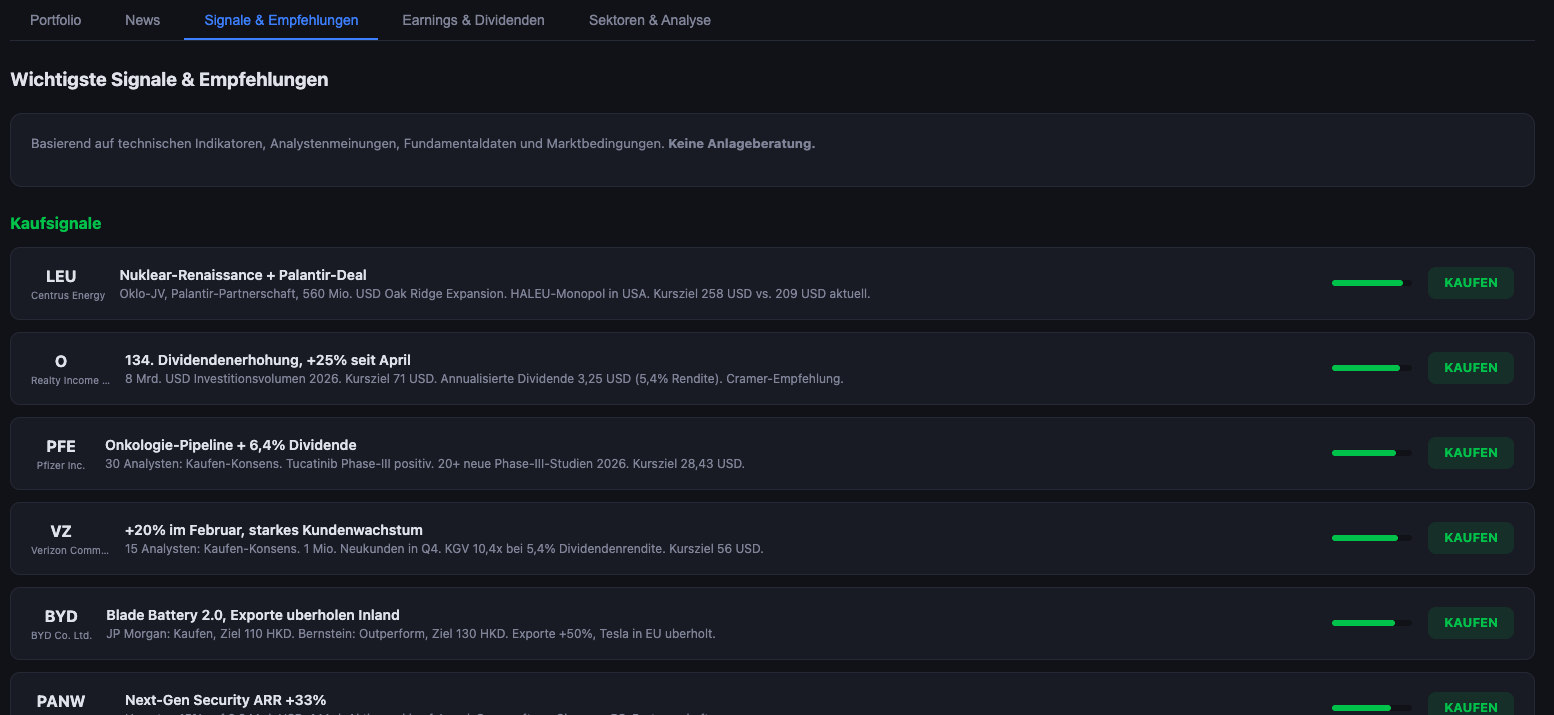Click KAUFEN on the BYD Co. row
Image resolution: width=1554 pixels, height=715 pixels.
1470,622
